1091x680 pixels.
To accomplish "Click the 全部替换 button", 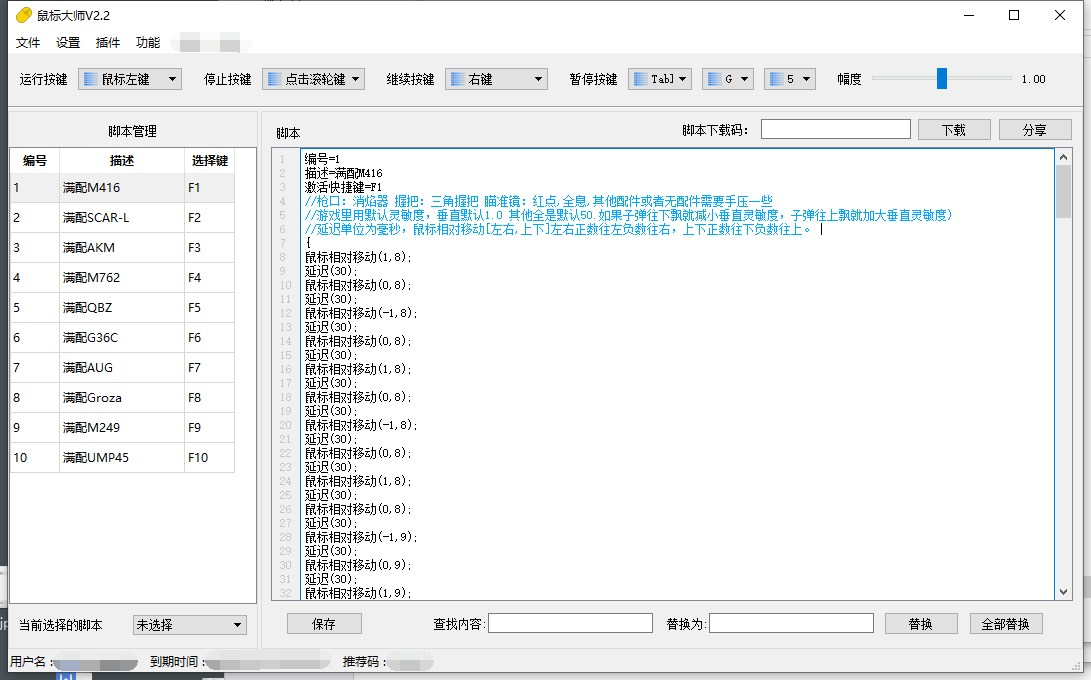I will click(x=1006, y=624).
